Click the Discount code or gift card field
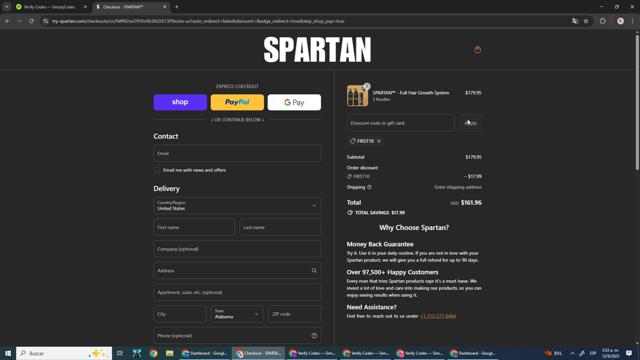 [x=401, y=123]
